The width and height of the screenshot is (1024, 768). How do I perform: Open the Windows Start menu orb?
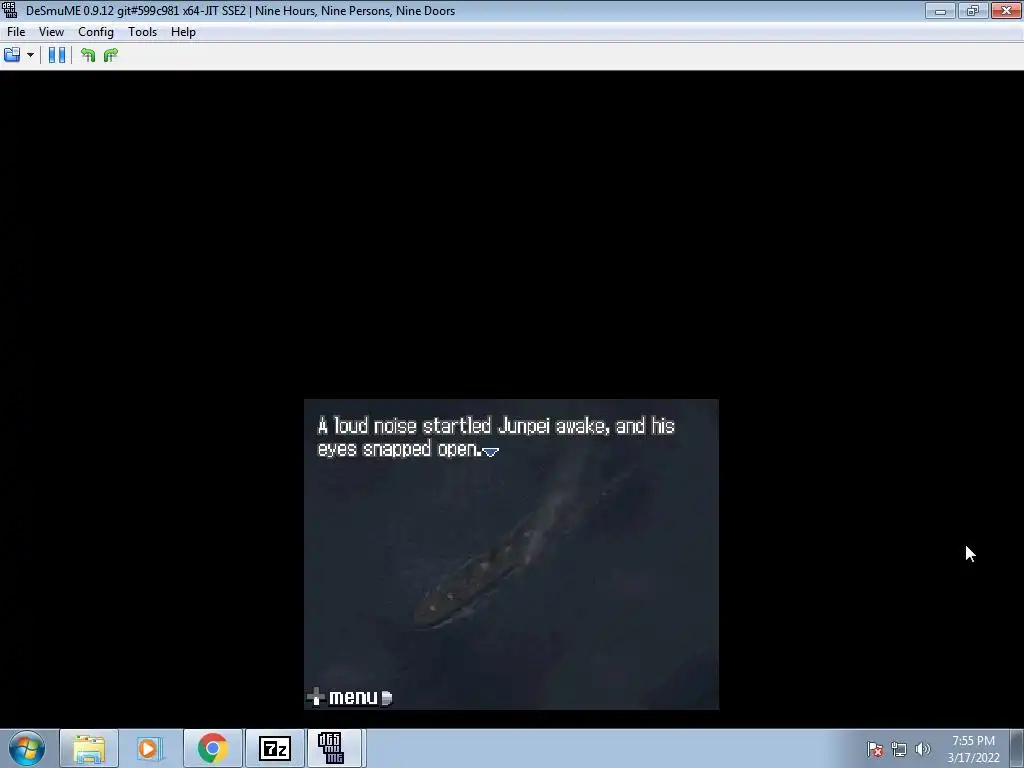click(27, 748)
